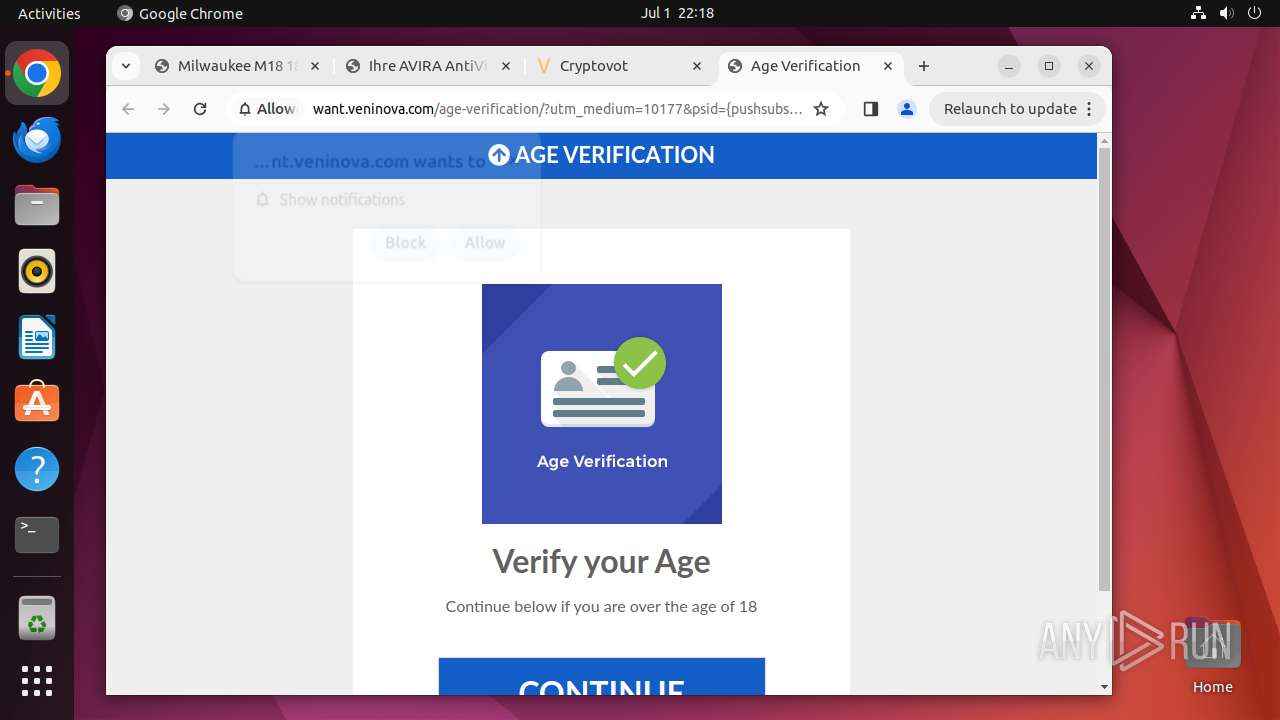Open Chrome three-dot menu
Viewport: 1280px width, 720px height.
1090,109
